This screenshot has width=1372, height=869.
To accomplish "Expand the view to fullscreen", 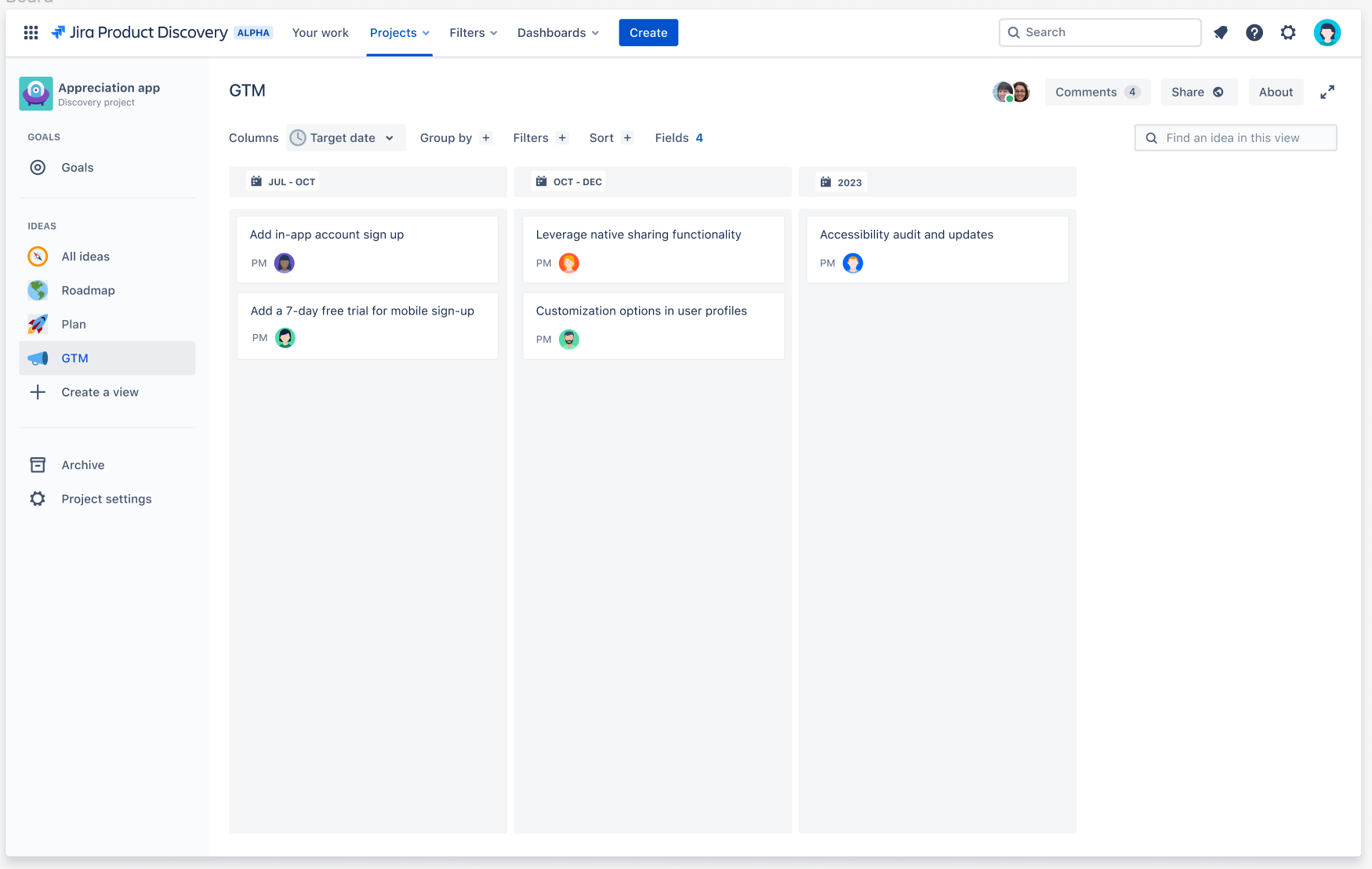I will coord(1327,92).
